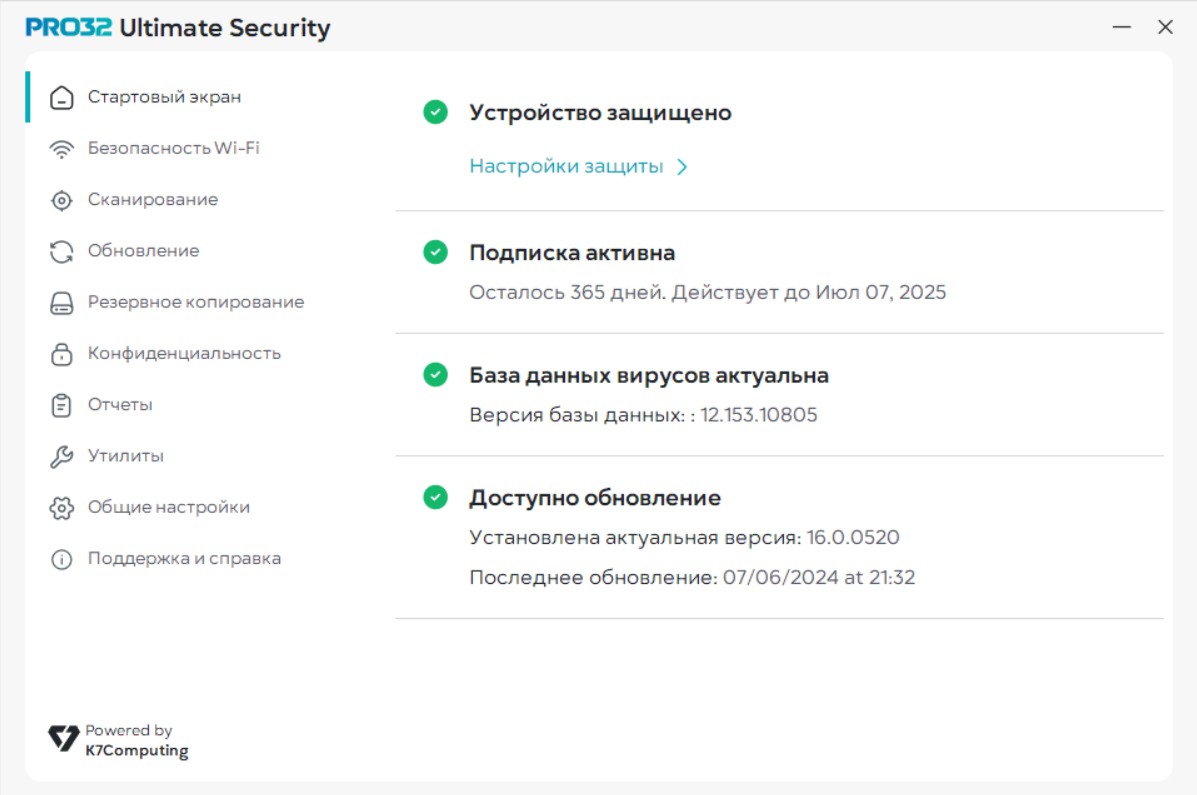Screen dimensions: 1197x795
Task: Select the Сканирование target icon
Action: pyautogui.click(x=62, y=200)
